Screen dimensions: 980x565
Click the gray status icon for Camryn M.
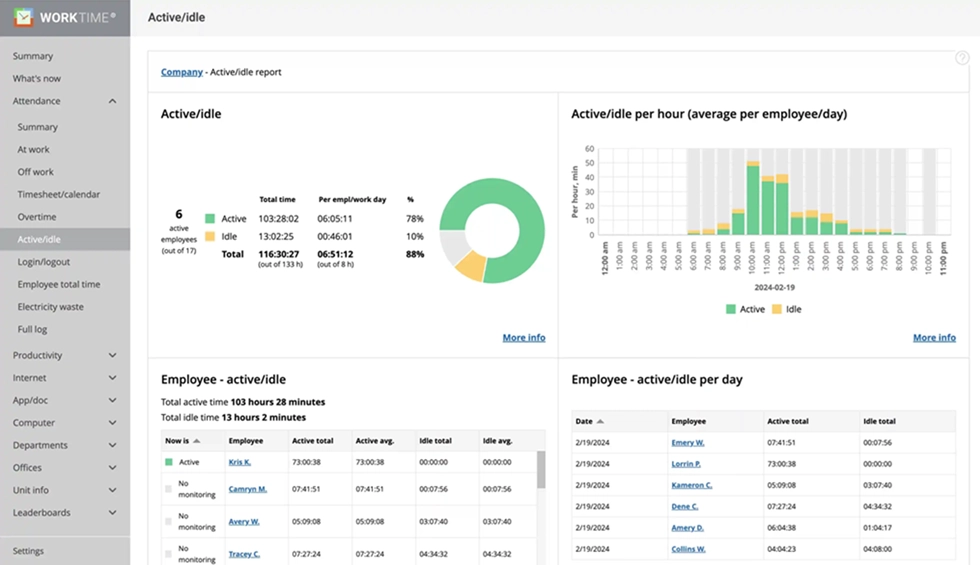(x=168, y=489)
